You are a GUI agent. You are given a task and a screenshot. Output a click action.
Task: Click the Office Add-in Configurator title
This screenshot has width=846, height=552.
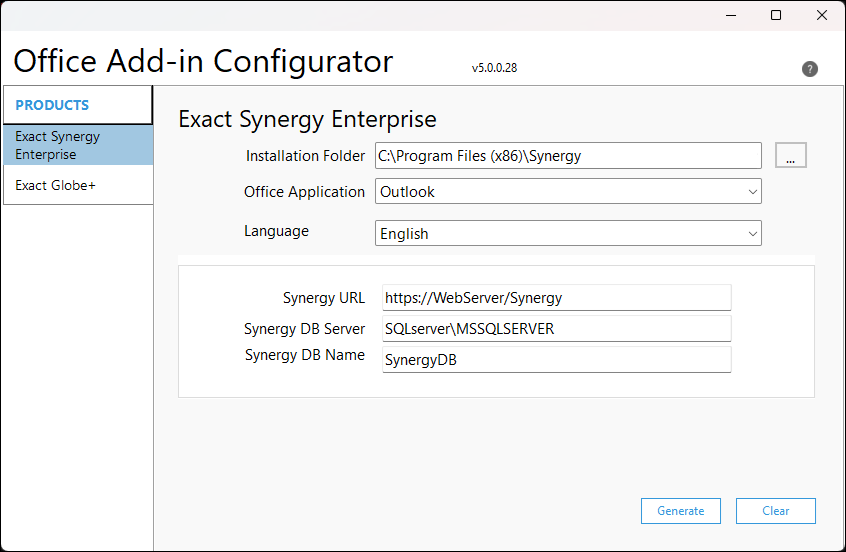pos(203,62)
